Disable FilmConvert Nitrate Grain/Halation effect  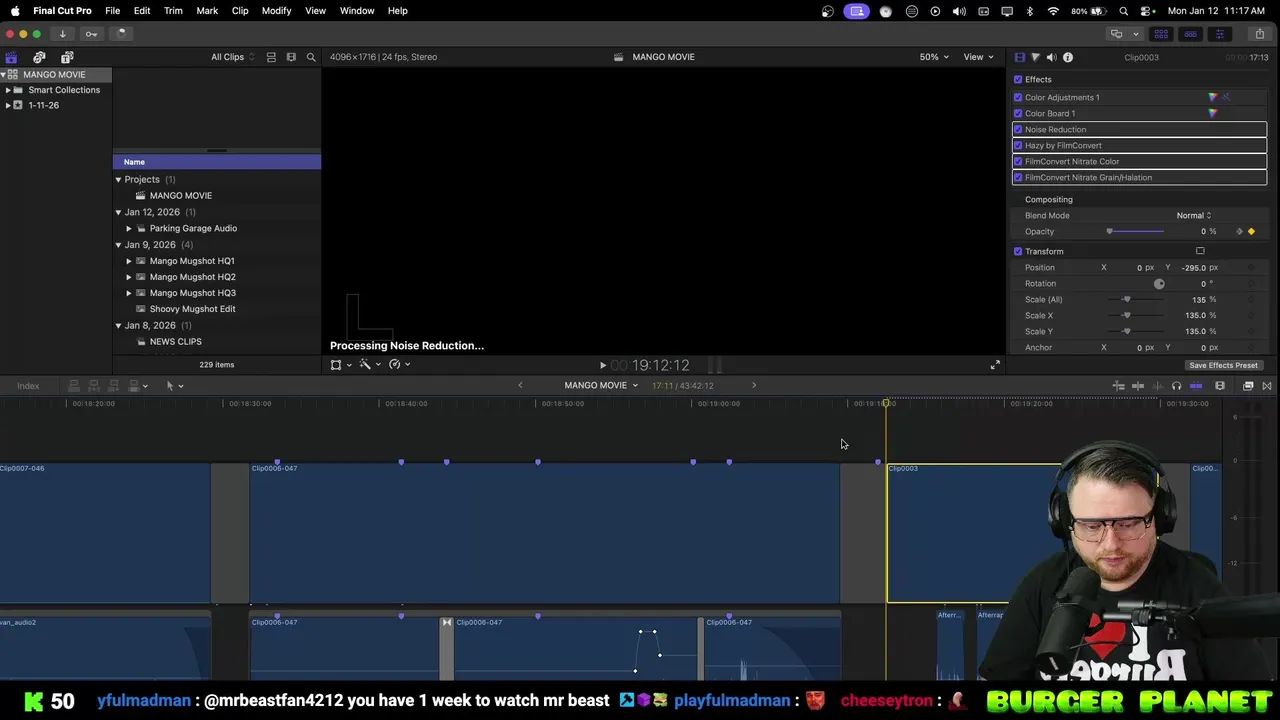pyautogui.click(x=1018, y=177)
